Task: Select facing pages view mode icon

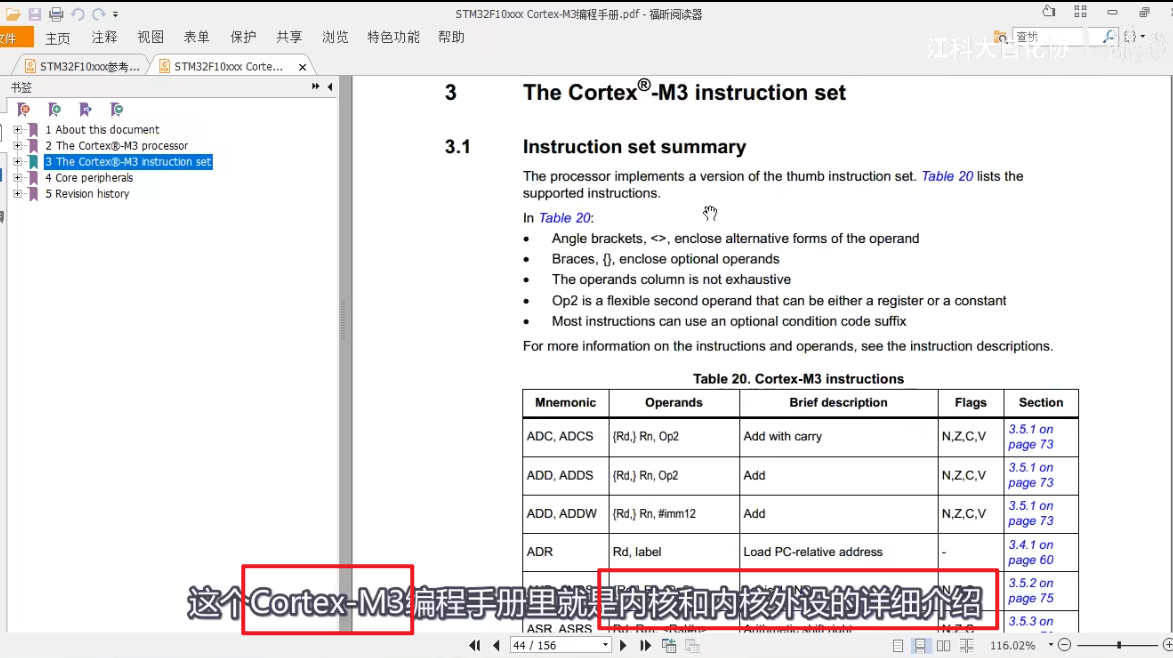Action: (943, 645)
